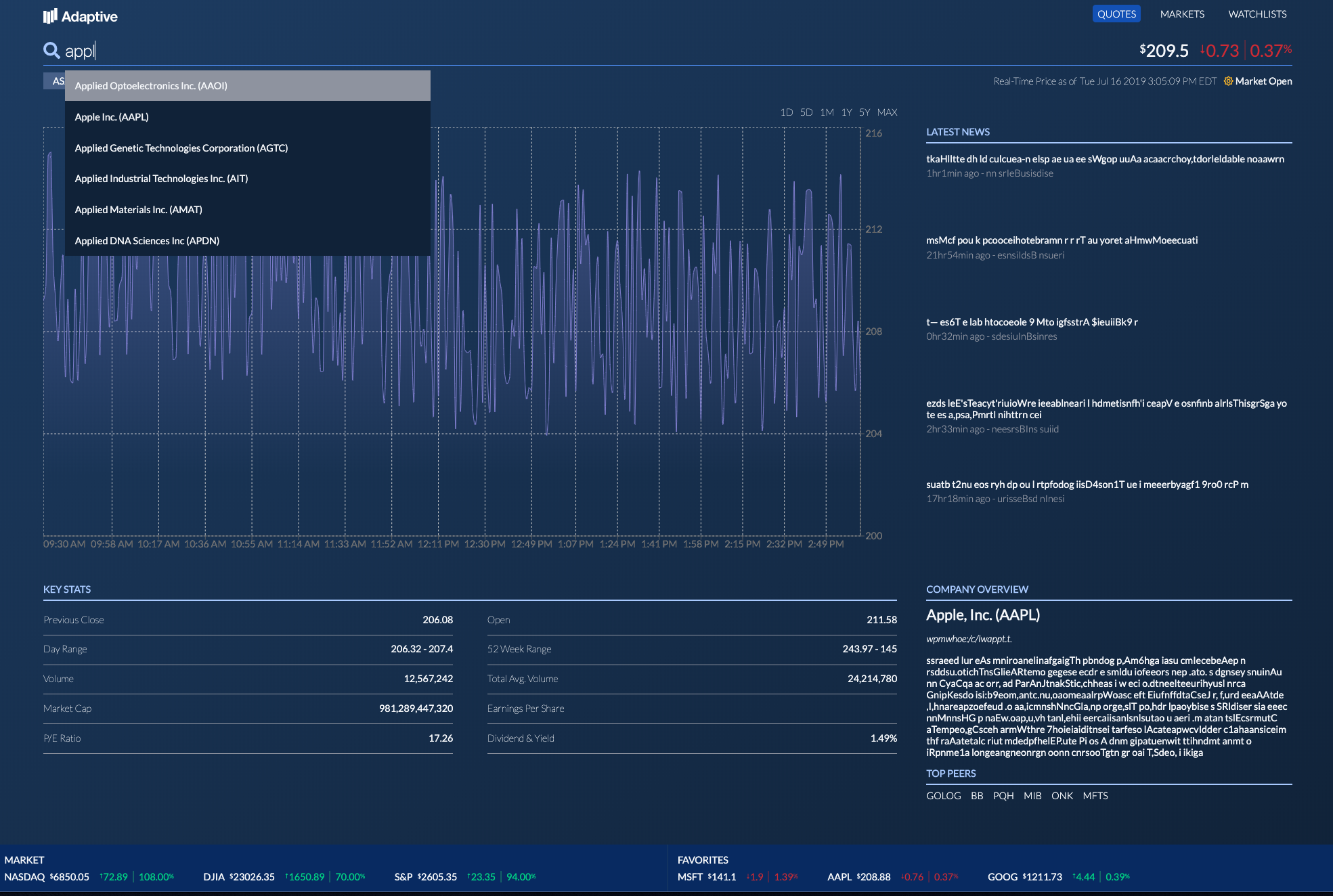The height and width of the screenshot is (896, 1333).
Task: Click the Dividend & Yield value 1.49%
Action: [x=883, y=738]
